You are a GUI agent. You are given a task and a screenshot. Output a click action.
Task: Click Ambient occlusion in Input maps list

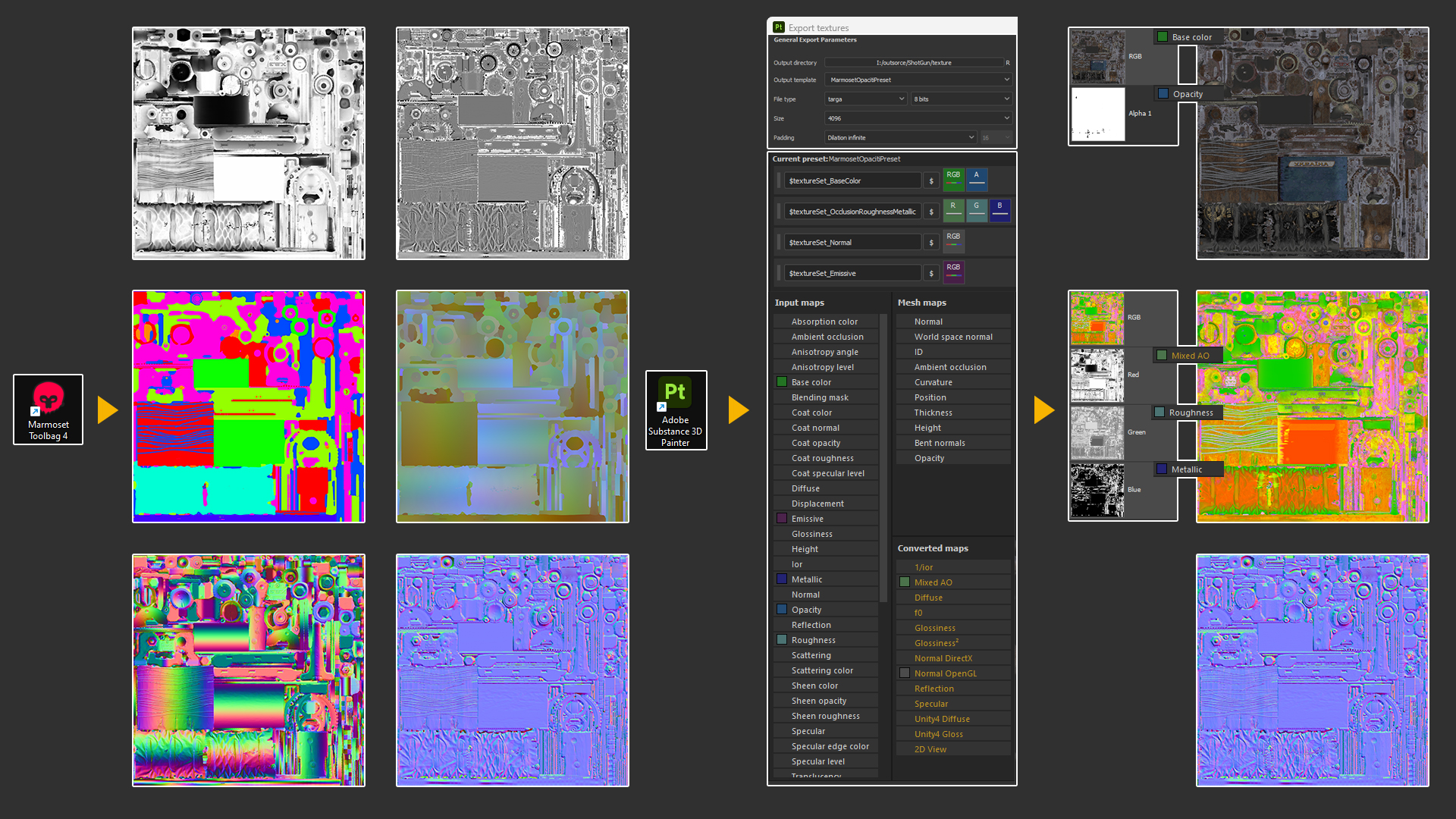(x=827, y=337)
